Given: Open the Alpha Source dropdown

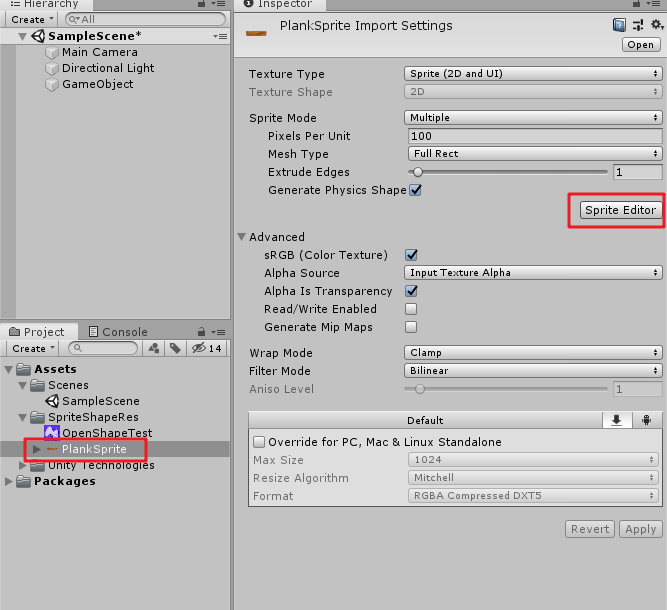Looking at the screenshot, I should [x=533, y=273].
